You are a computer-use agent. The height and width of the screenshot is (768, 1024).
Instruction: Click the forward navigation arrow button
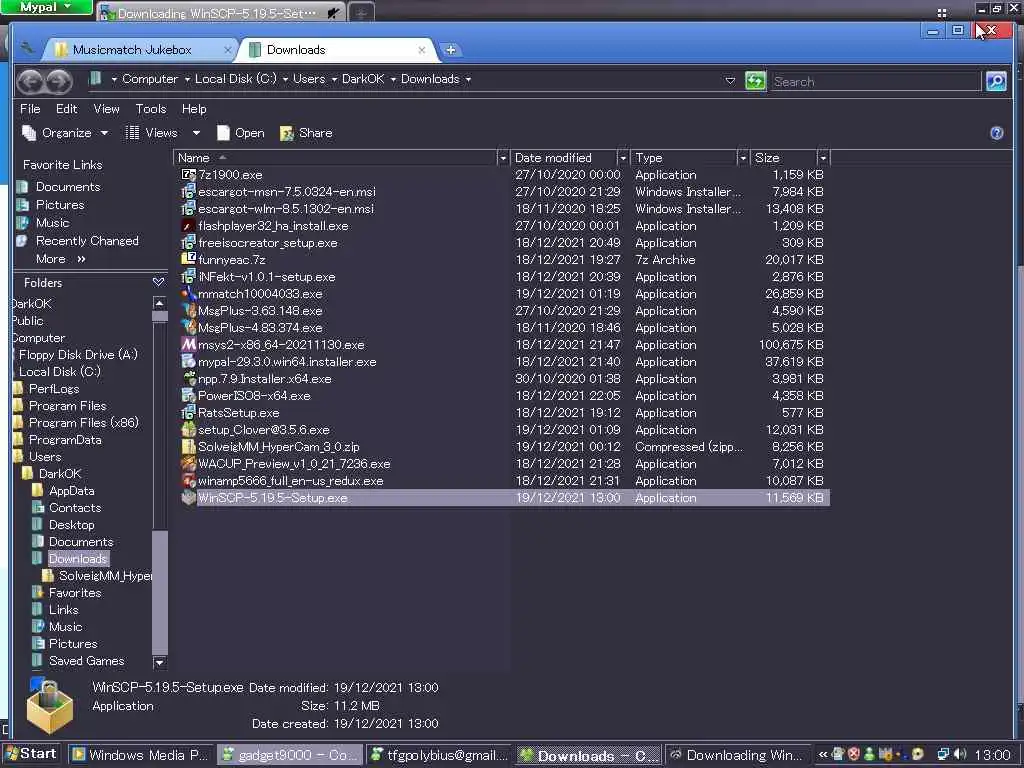(x=59, y=81)
